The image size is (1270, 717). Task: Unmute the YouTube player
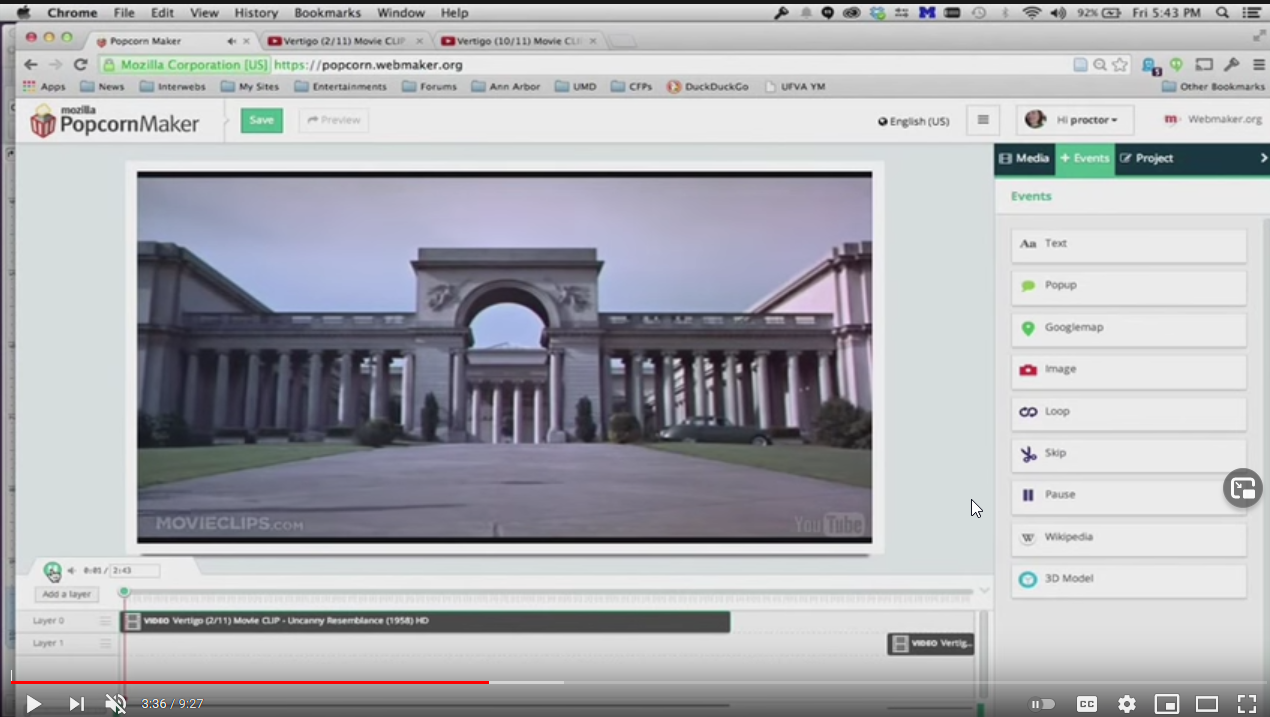point(116,704)
